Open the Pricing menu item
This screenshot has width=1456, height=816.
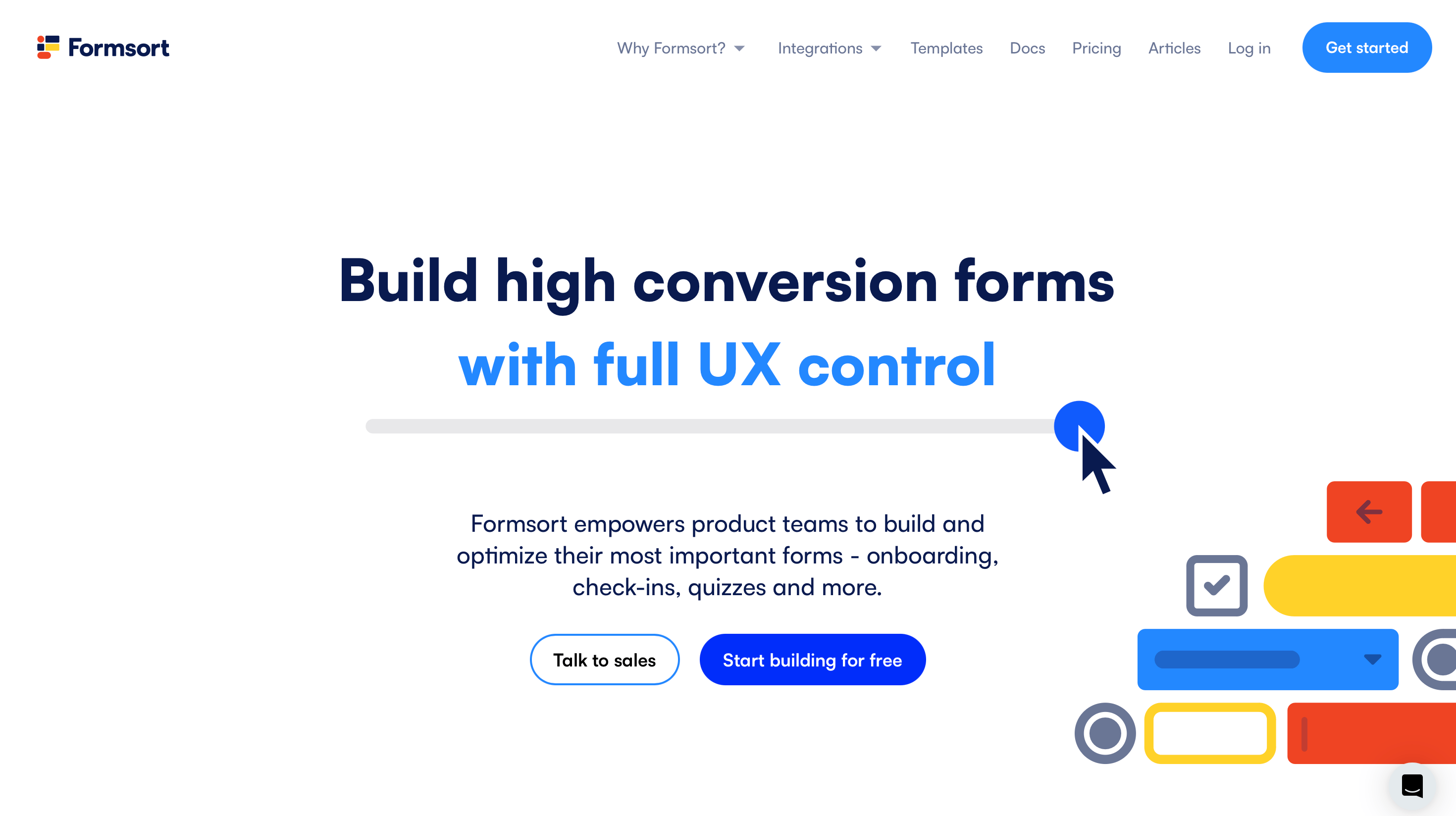tap(1097, 47)
